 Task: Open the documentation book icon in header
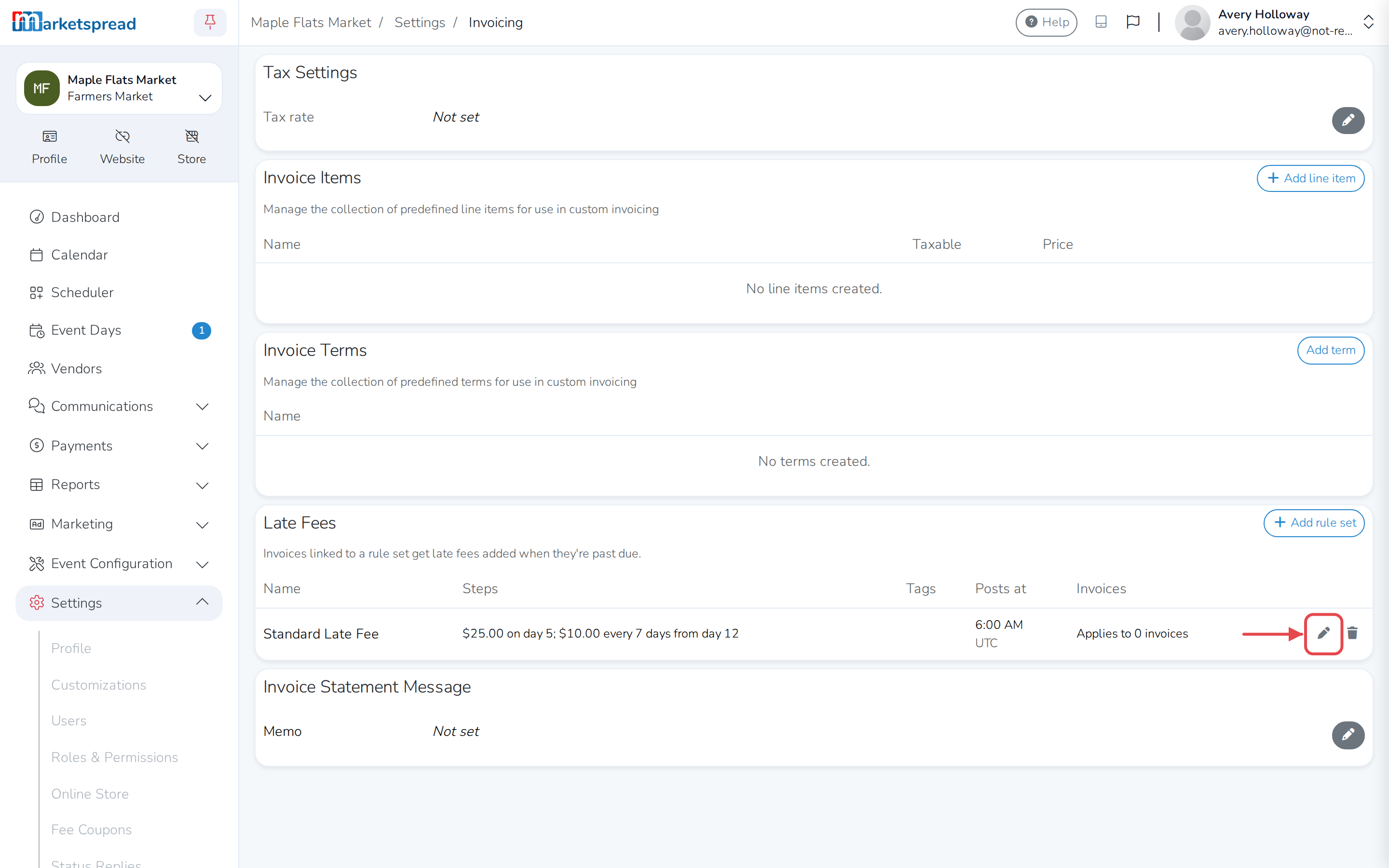pos(1100,22)
